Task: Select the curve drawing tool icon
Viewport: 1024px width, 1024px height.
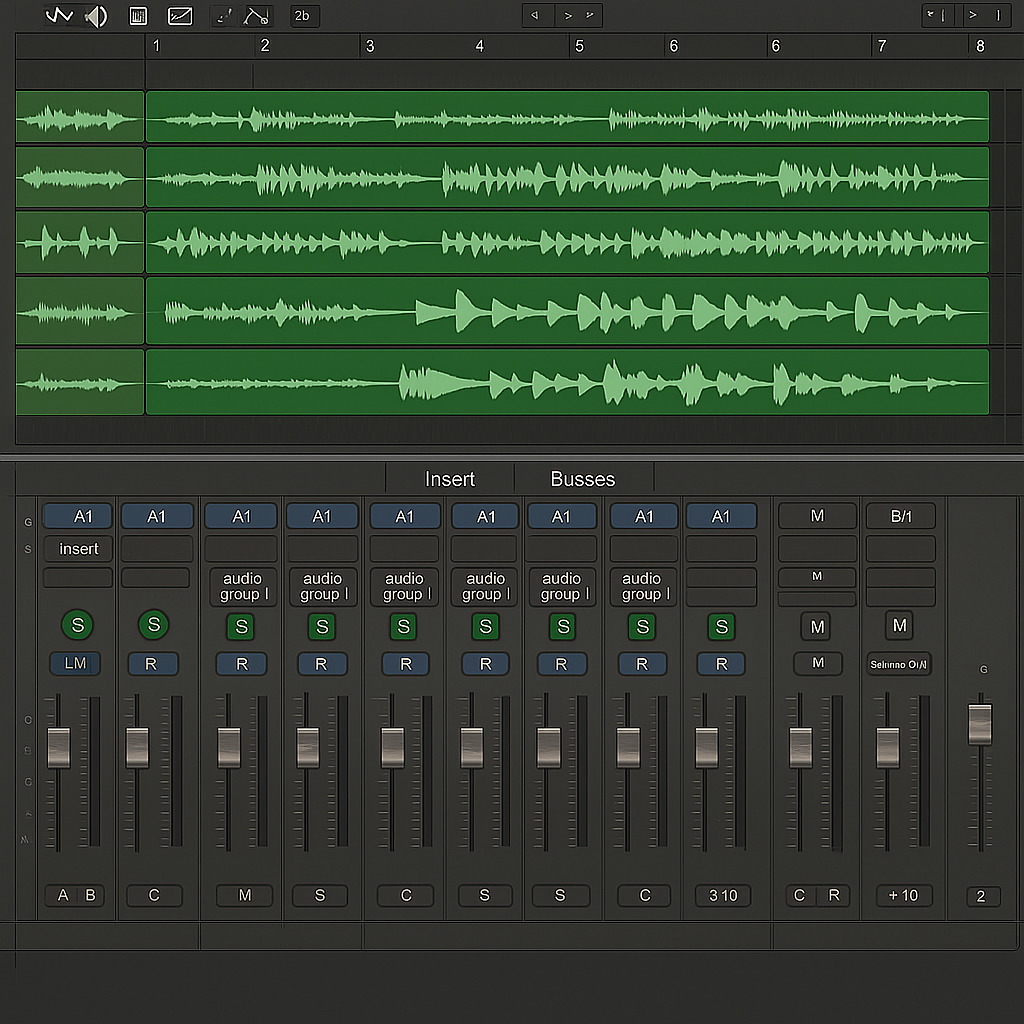Action: point(257,16)
